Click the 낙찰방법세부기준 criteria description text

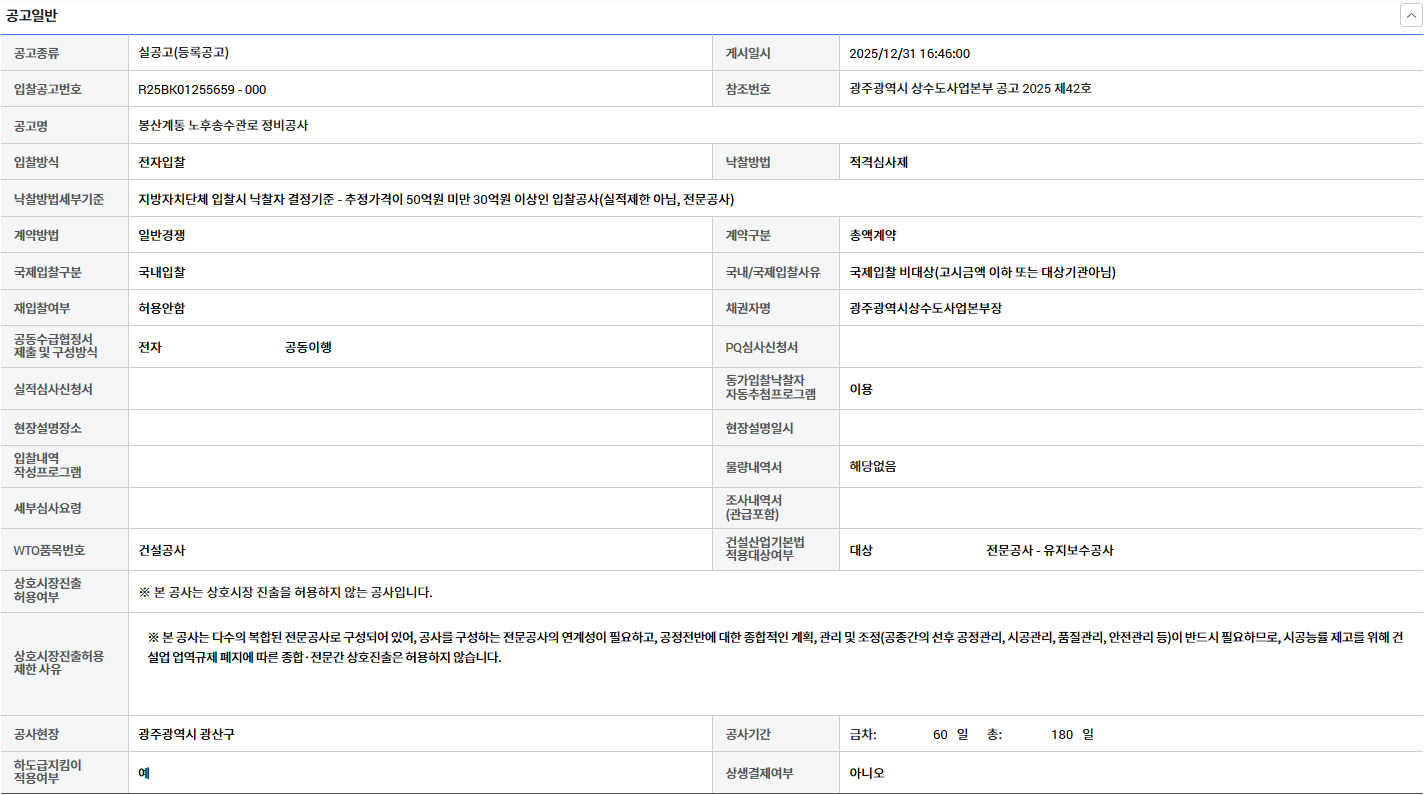(x=437, y=199)
